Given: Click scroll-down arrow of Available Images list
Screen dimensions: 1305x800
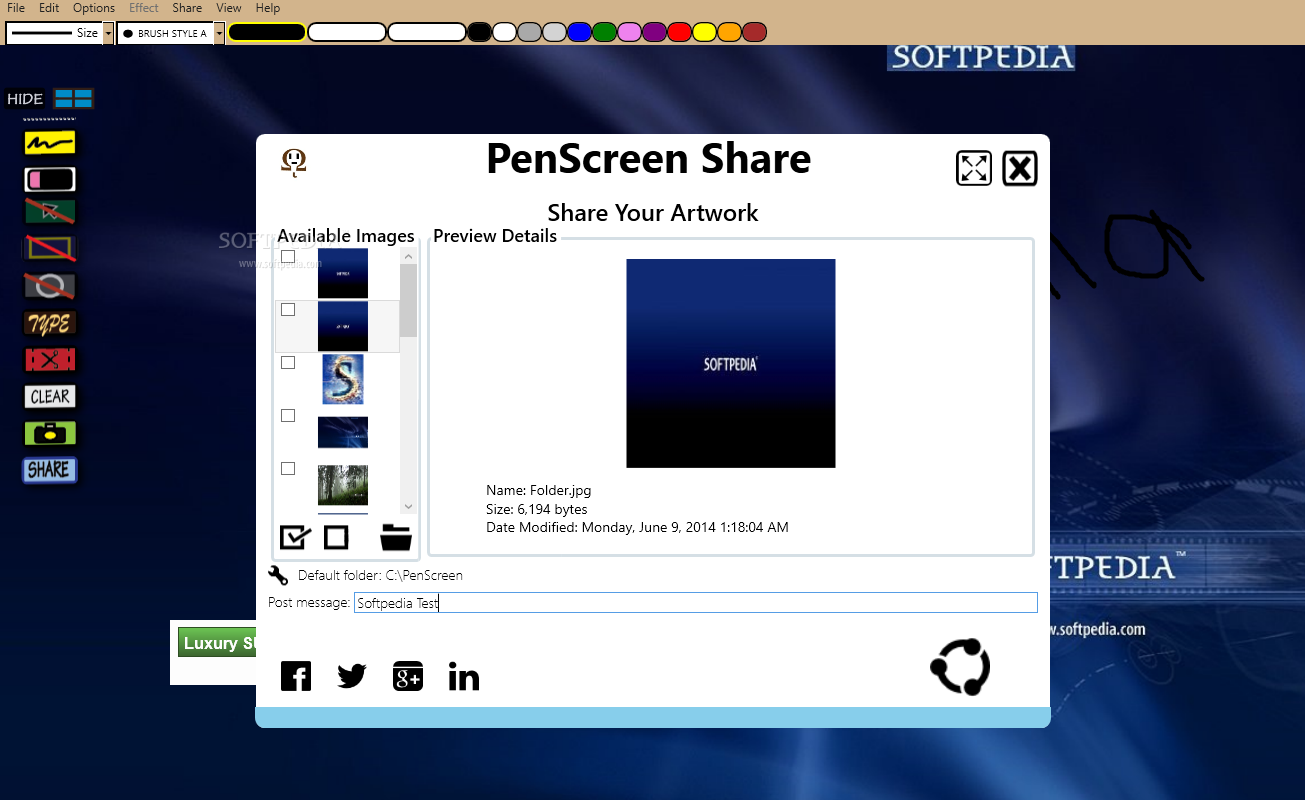Looking at the screenshot, I should click(408, 507).
